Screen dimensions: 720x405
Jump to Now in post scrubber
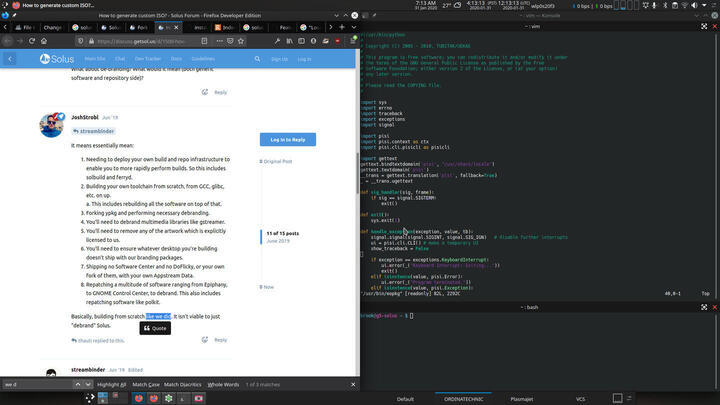click(266, 287)
